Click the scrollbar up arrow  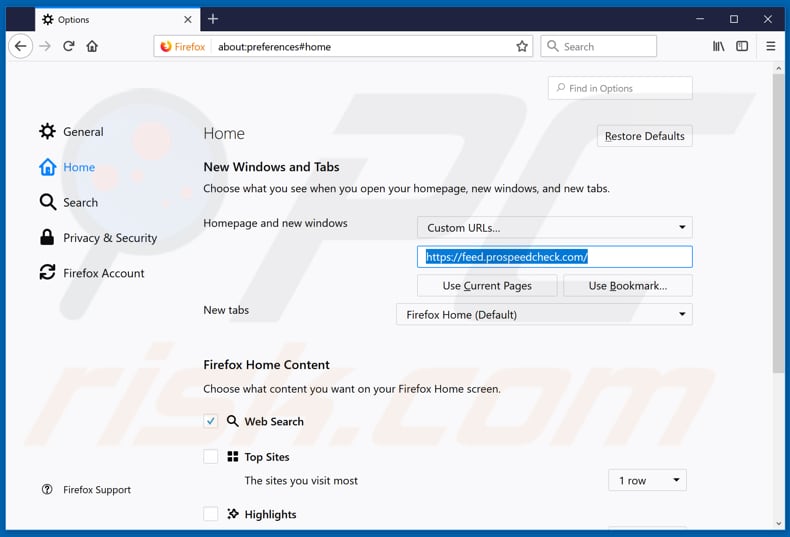point(779,68)
